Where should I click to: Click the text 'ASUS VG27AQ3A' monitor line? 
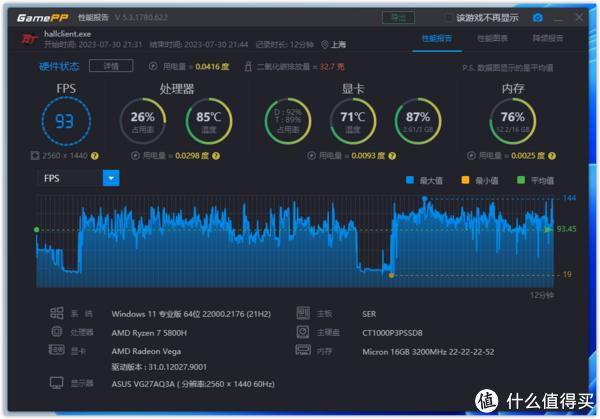pos(193,384)
